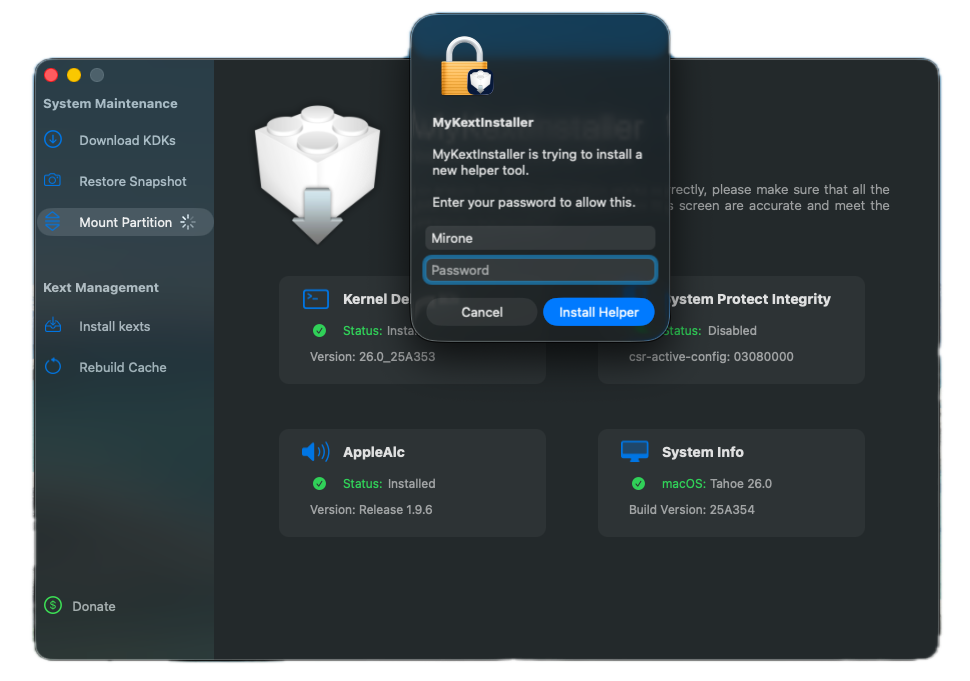Select Mount Partition sidebar item

coord(126,222)
